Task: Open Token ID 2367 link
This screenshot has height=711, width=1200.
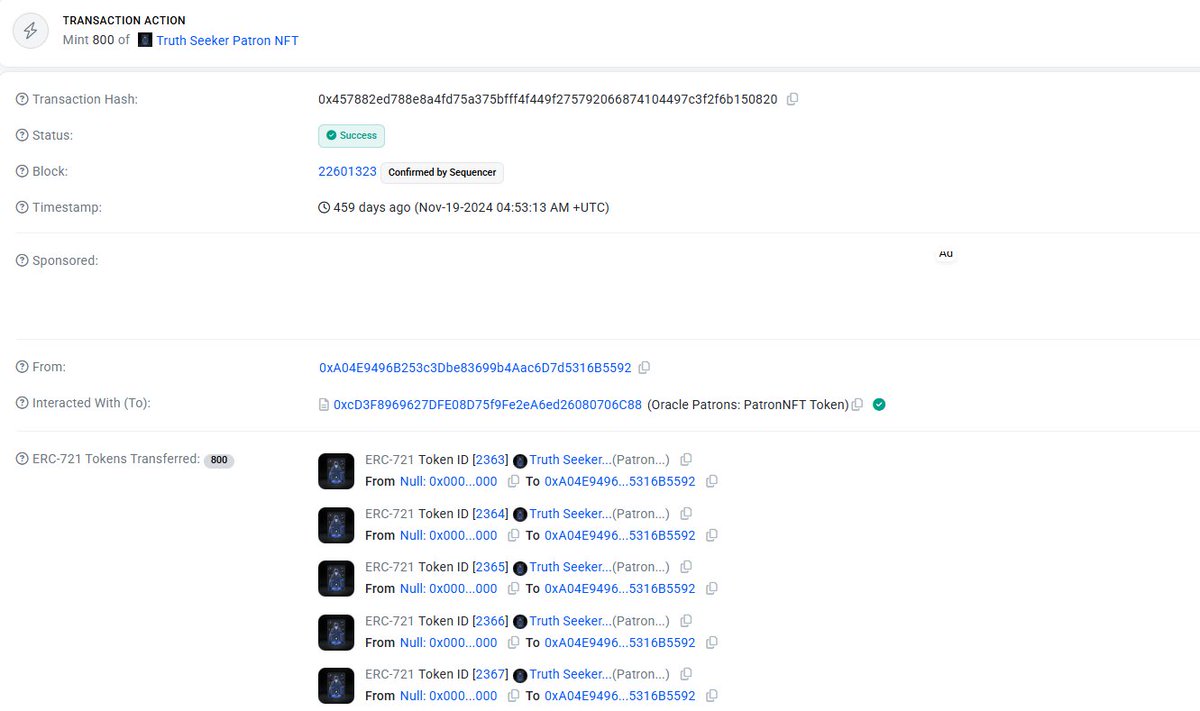Action: point(490,674)
